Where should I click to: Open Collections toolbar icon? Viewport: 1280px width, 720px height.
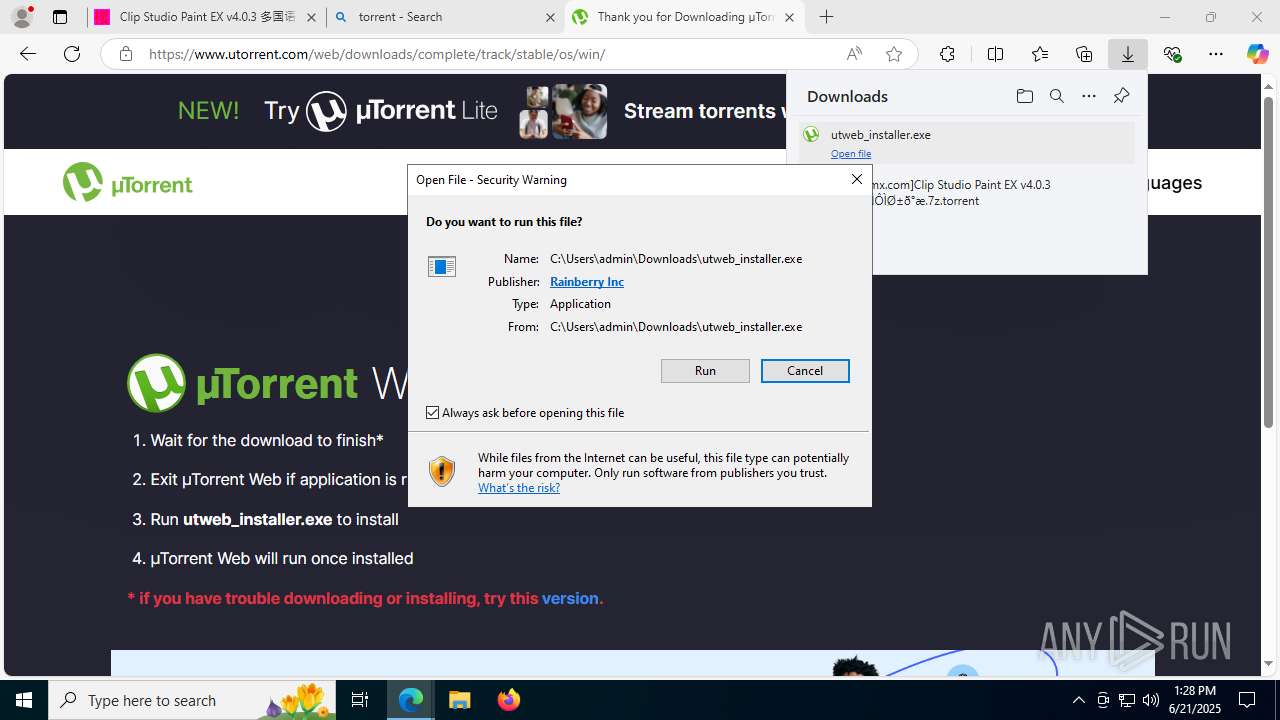1084,54
